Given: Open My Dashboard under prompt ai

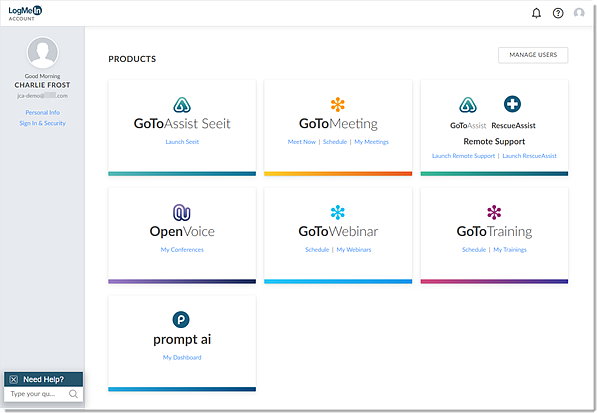Looking at the screenshot, I should point(182,357).
